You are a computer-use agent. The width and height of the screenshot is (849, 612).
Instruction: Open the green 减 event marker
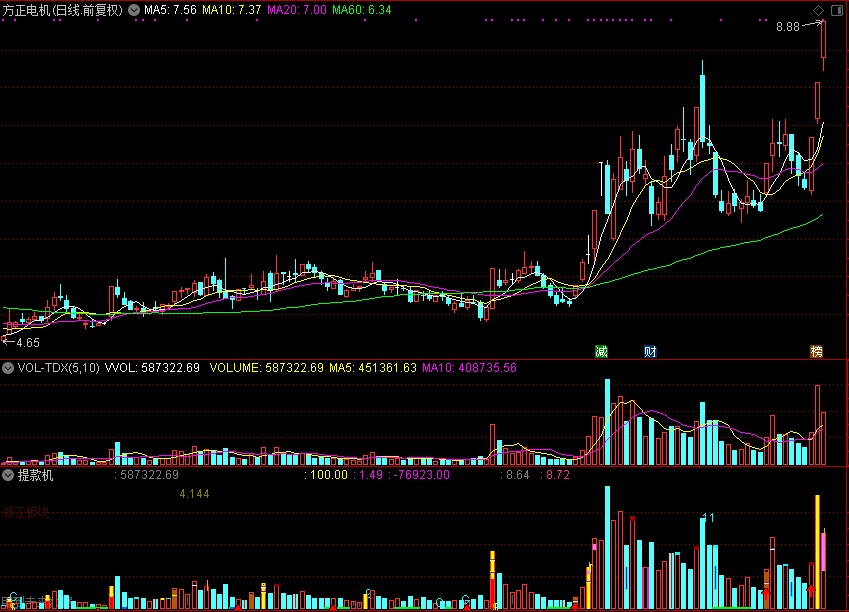coord(602,352)
